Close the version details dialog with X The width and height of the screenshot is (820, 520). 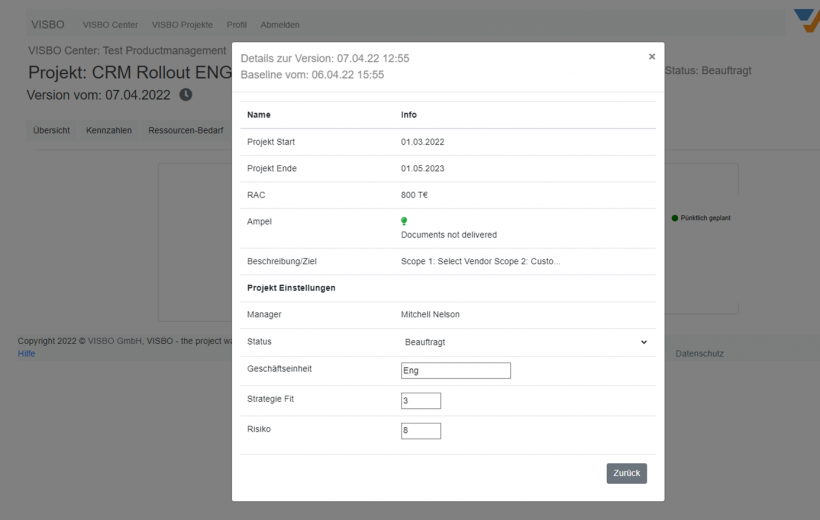tap(652, 57)
